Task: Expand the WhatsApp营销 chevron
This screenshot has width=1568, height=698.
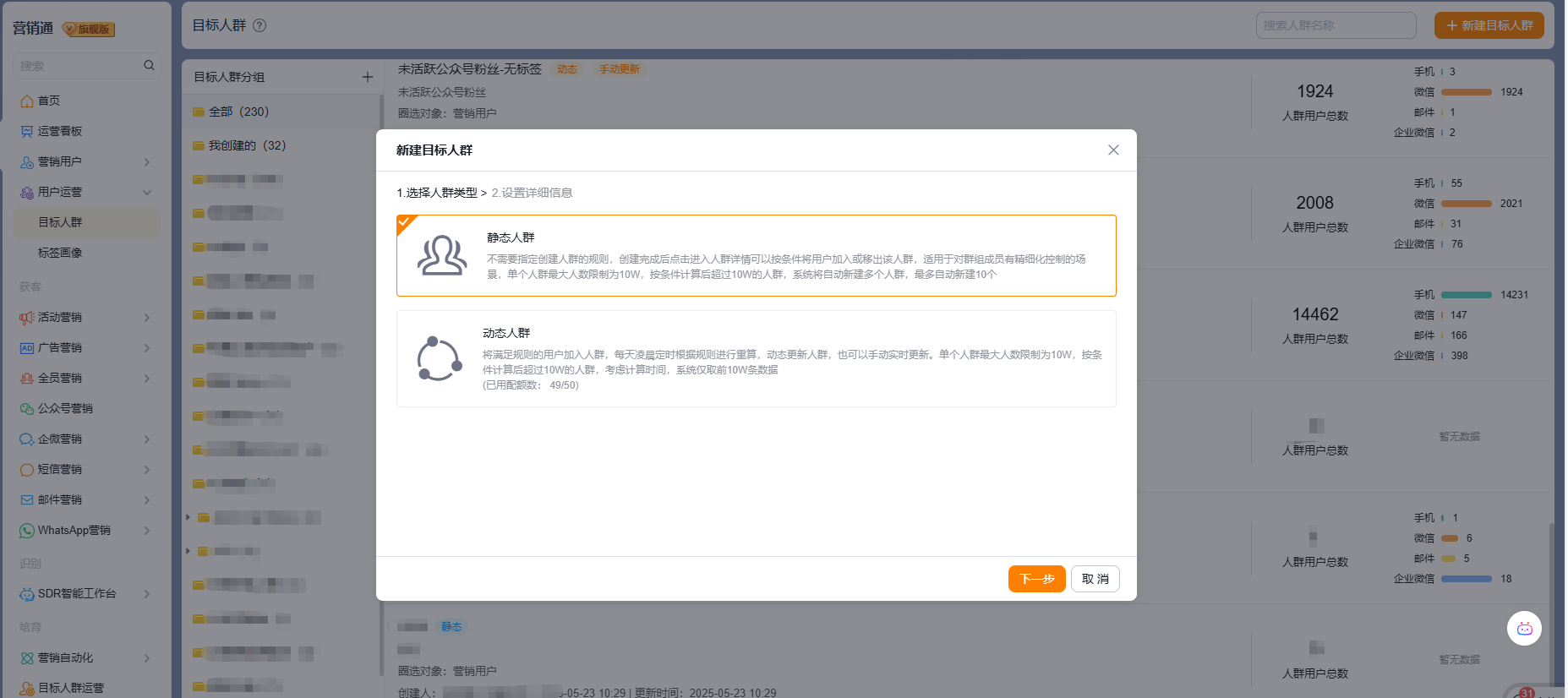Action: pyautogui.click(x=147, y=531)
